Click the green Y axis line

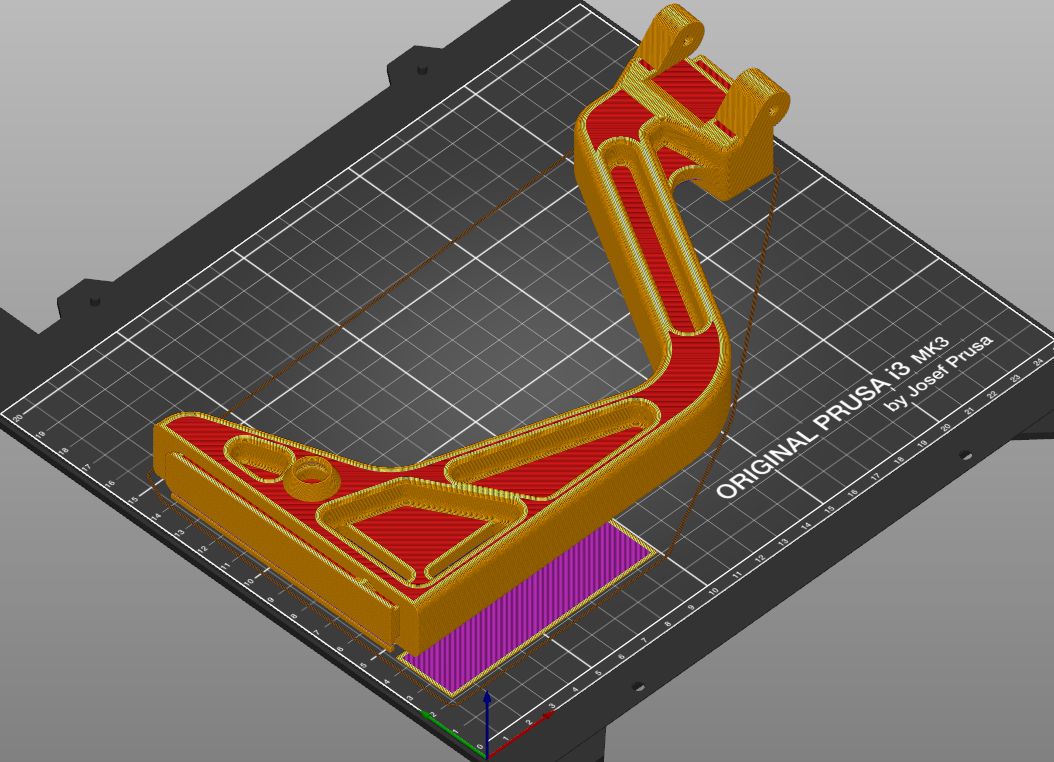click(x=452, y=732)
